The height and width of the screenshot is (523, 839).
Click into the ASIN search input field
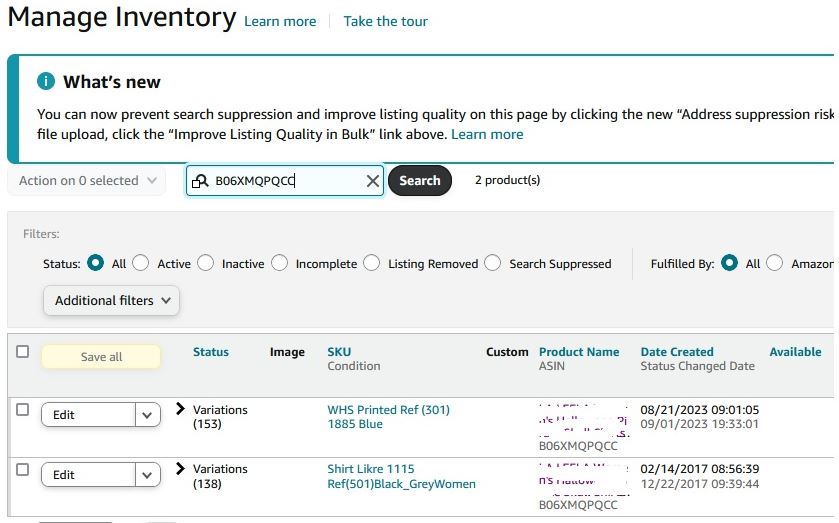click(x=285, y=181)
